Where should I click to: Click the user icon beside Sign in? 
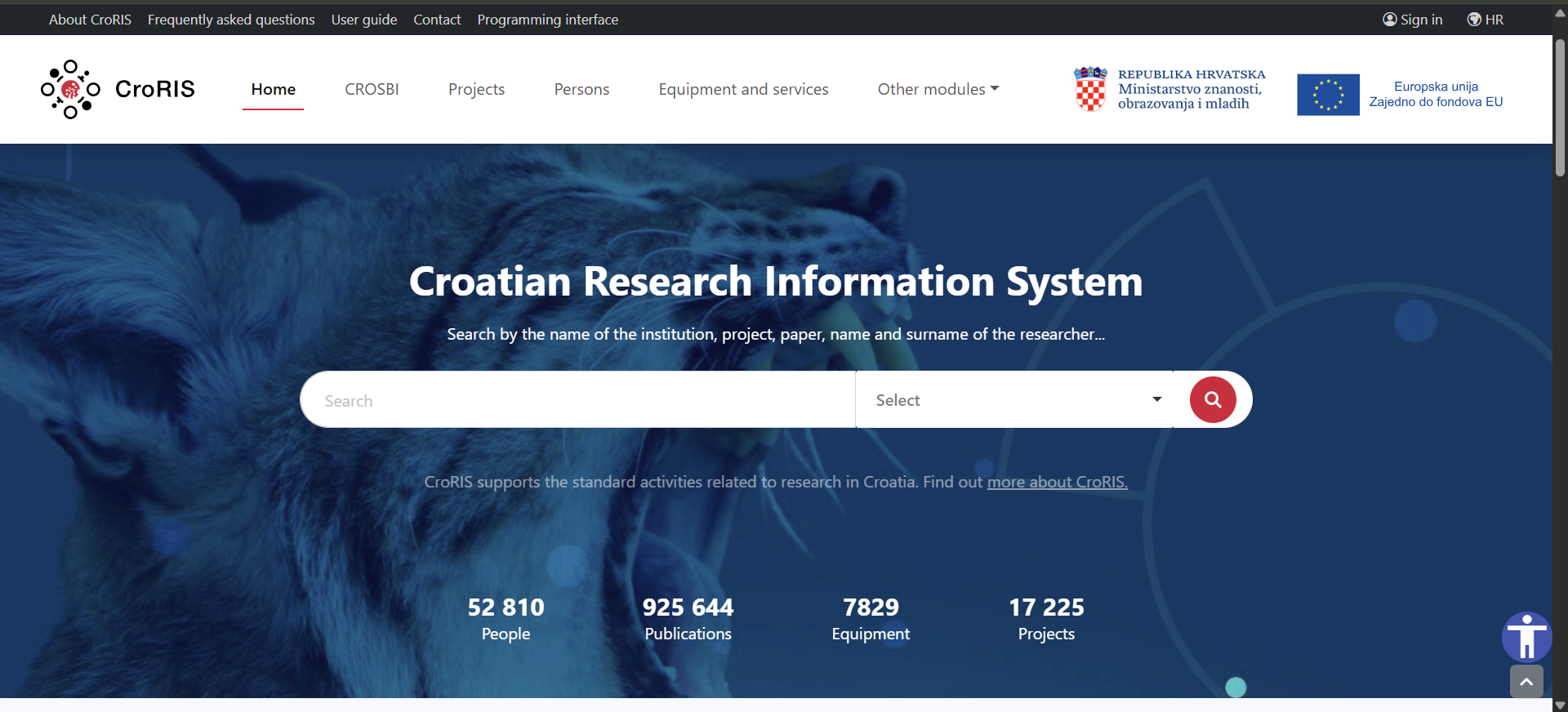pyautogui.click(x=1389, y=19)
